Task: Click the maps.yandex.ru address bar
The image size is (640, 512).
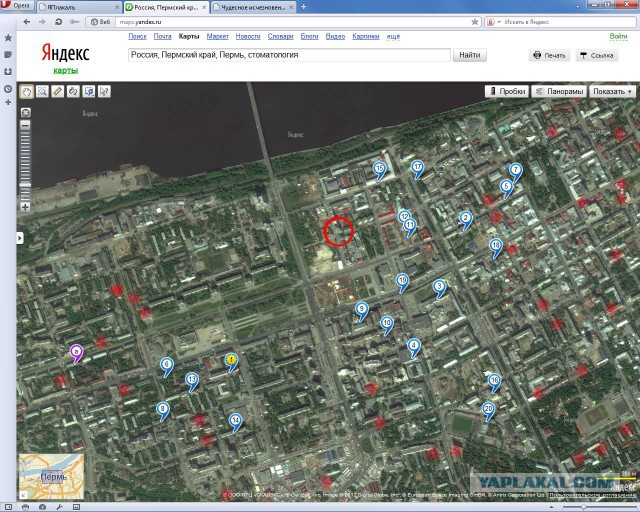Action: (292, 22)
